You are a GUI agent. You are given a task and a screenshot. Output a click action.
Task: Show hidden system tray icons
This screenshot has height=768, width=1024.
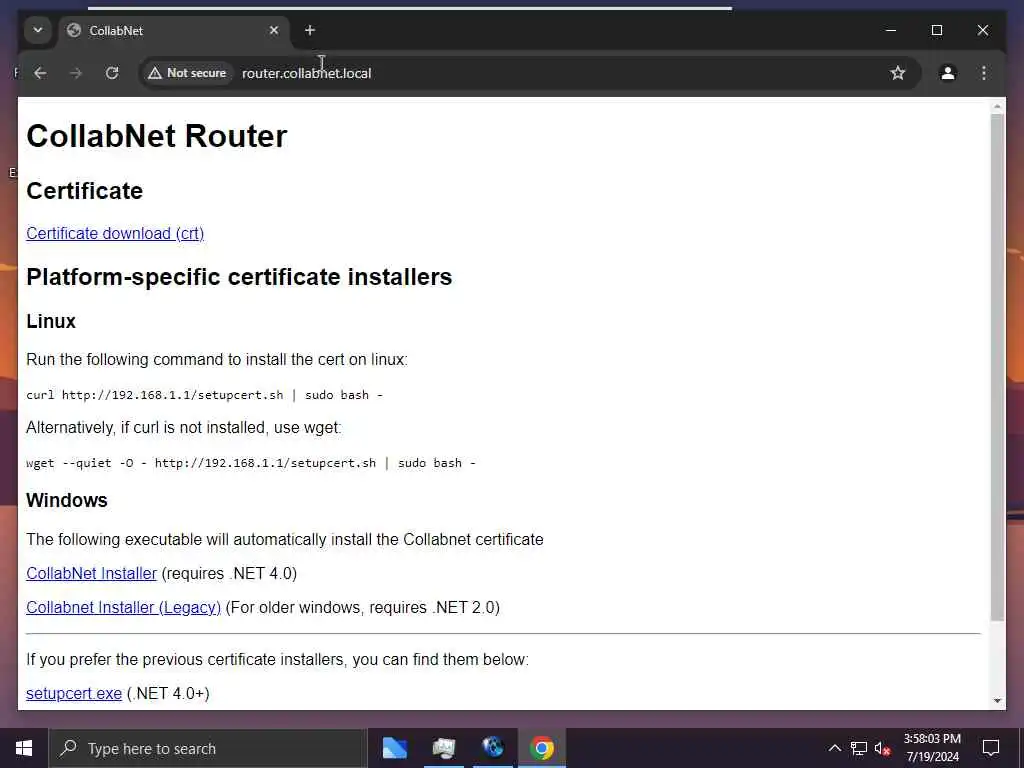click(835, 748)
